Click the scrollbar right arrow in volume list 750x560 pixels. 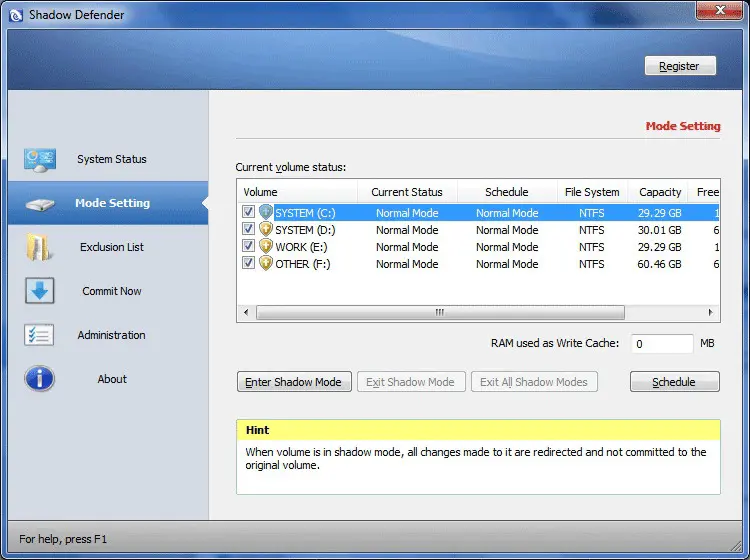[x=711, y=312]
